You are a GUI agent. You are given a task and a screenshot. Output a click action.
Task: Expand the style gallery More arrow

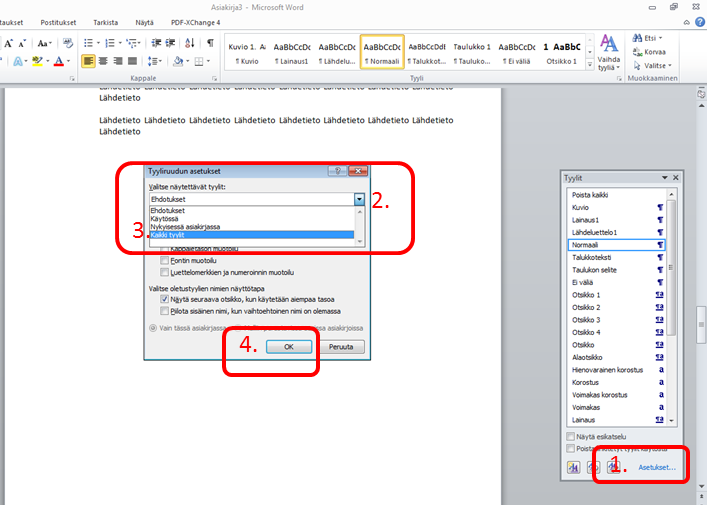590,65
